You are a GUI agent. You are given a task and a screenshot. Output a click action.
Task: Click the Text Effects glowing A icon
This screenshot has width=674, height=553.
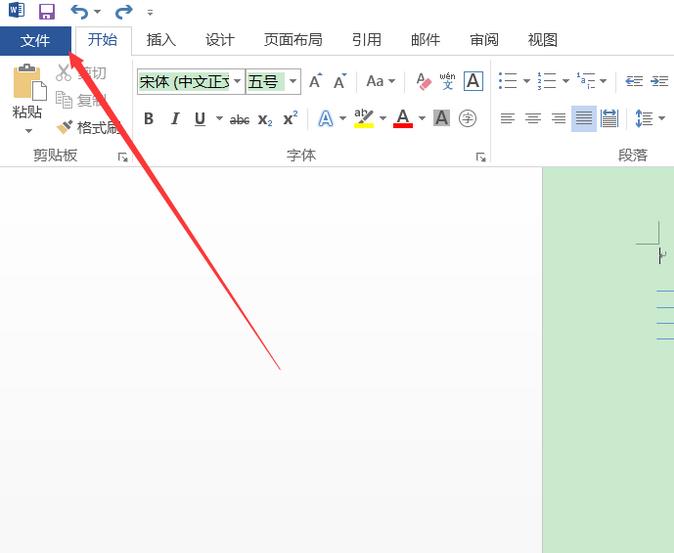325,119
